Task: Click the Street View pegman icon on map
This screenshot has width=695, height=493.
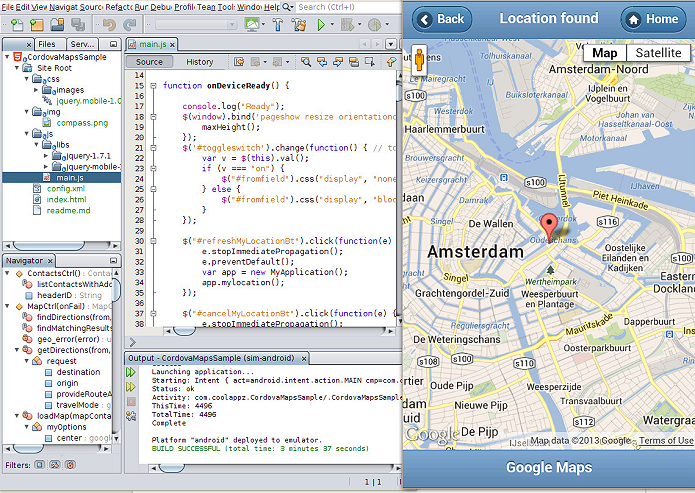Action: pyautogui.click(x=419, y=60)
